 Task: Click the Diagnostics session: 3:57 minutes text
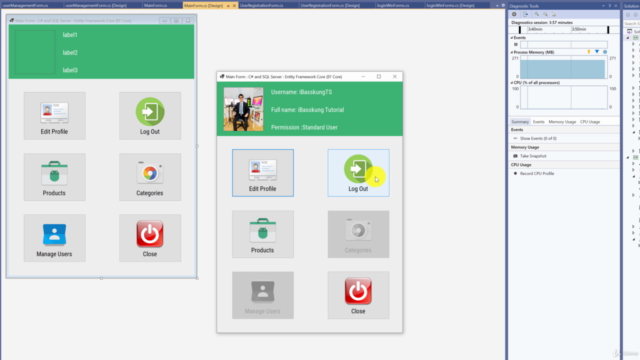pos(542,22)
